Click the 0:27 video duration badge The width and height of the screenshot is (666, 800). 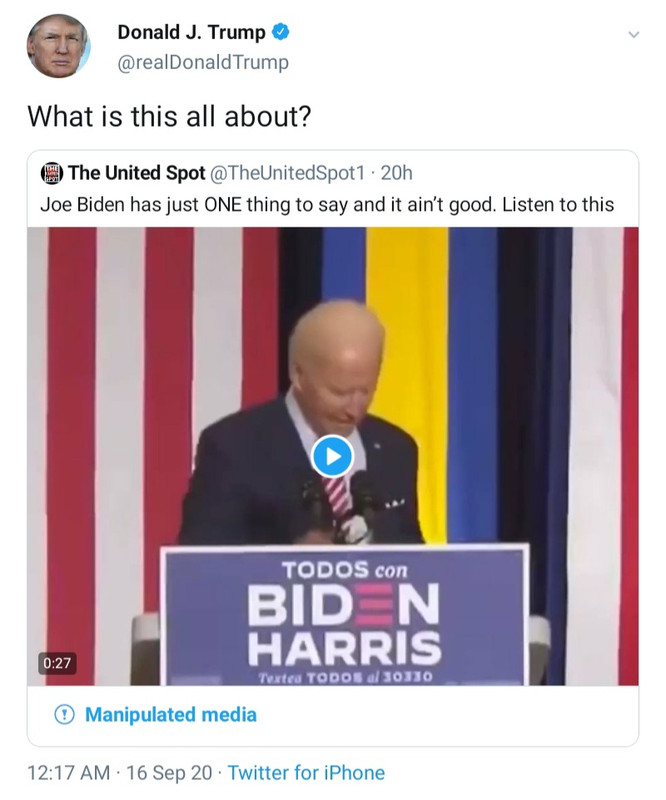tap(57, 663)
